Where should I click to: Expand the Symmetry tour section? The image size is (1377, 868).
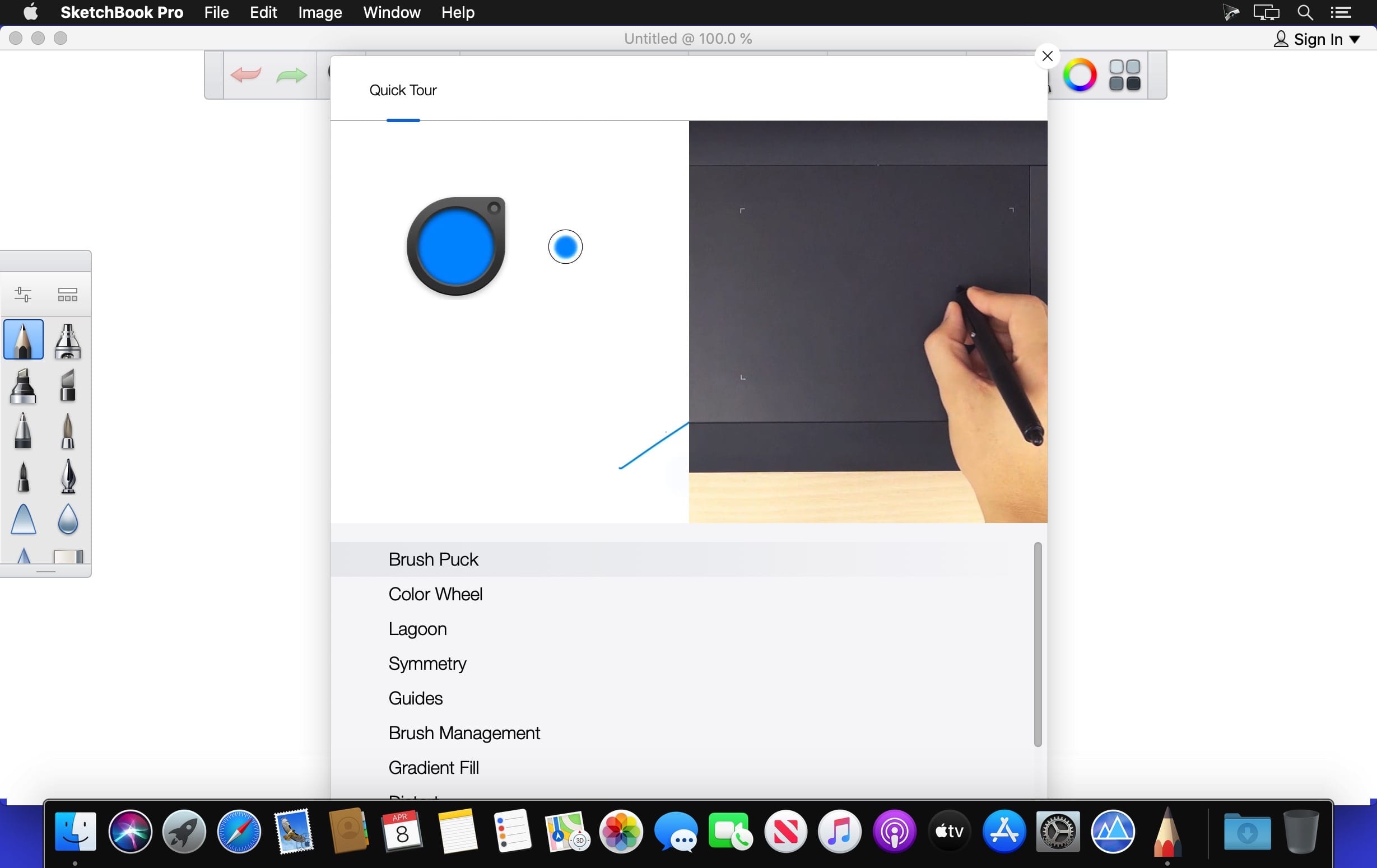428,662
